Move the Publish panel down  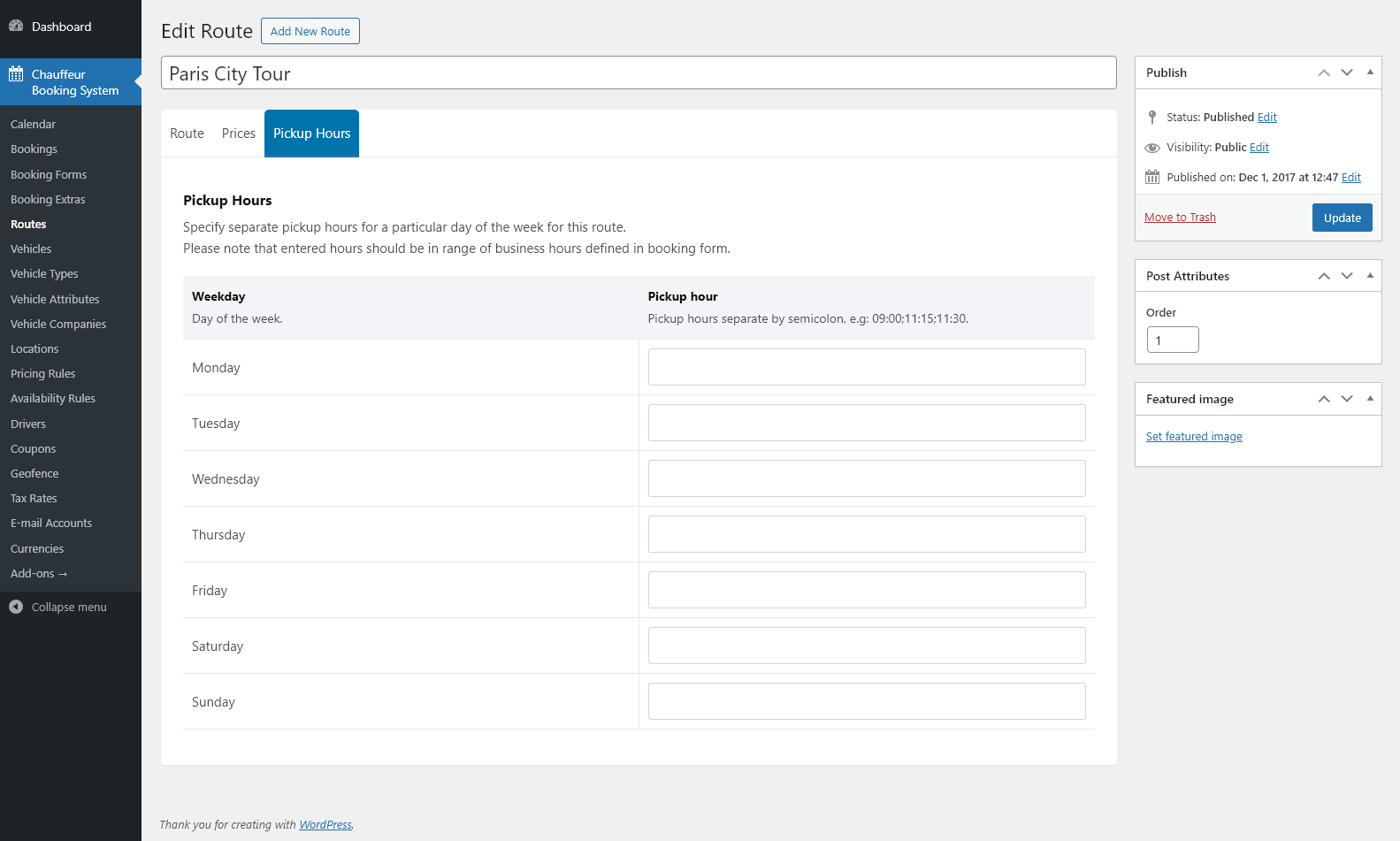[1347, 73]
